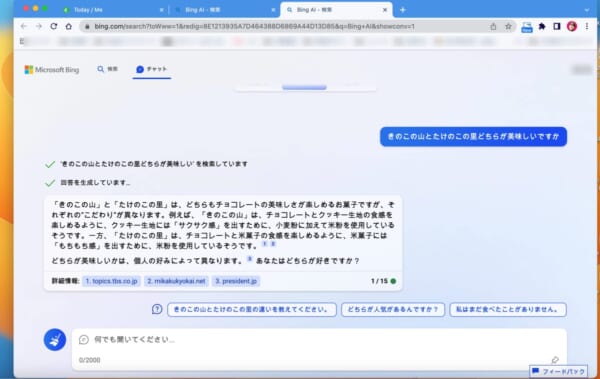Click the yellow macOS minimize button
The width and height of the screenshot is (600, 379).
(x=36, y=8)
